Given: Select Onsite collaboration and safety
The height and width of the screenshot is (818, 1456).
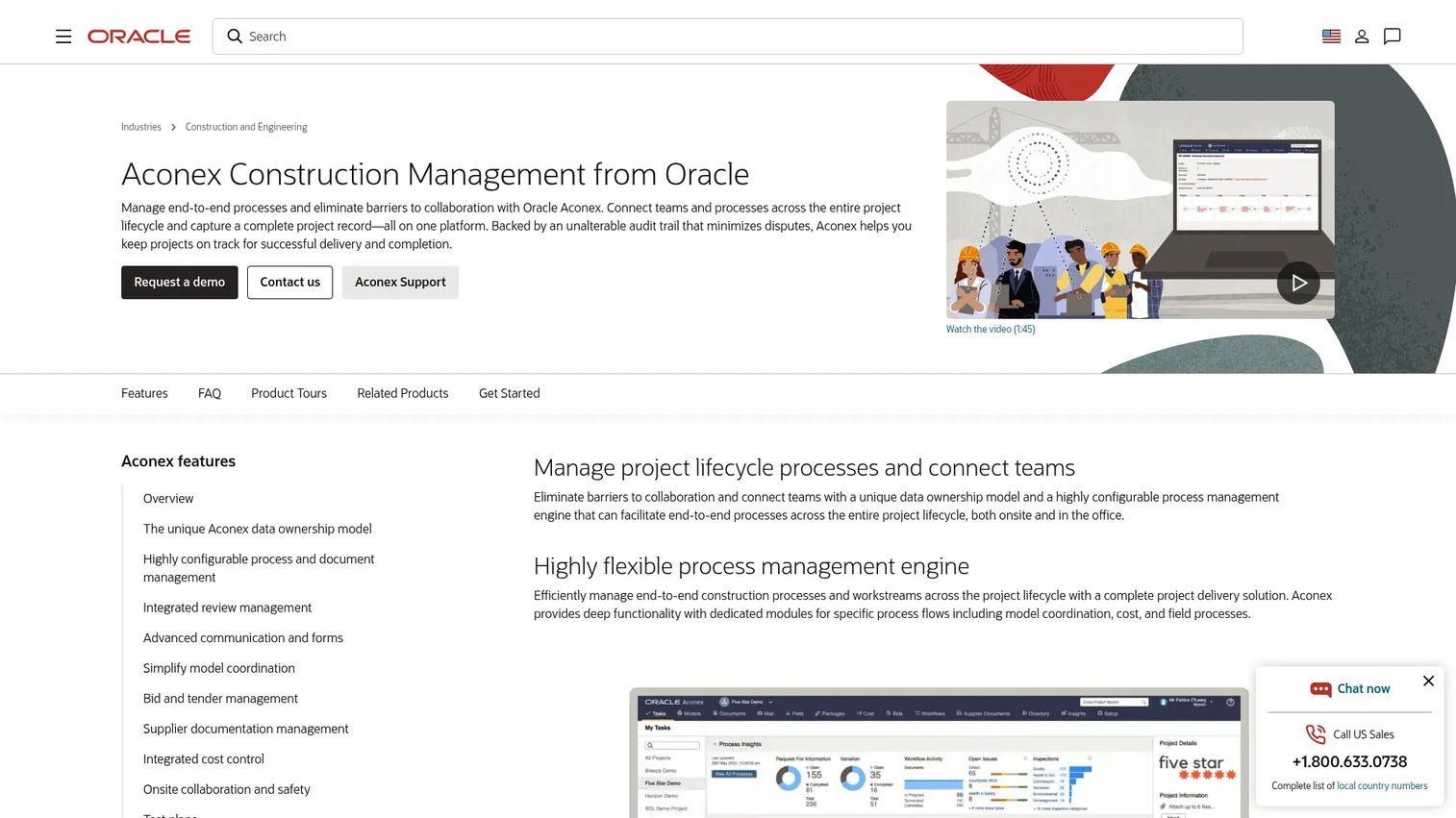Looking at the screenshot, I should coord(227,789).
